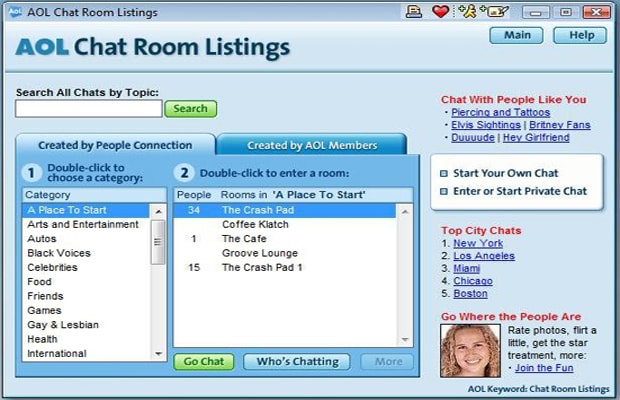Open the Elvis Sightings link

pyautogui.click(x=486, y=125)
